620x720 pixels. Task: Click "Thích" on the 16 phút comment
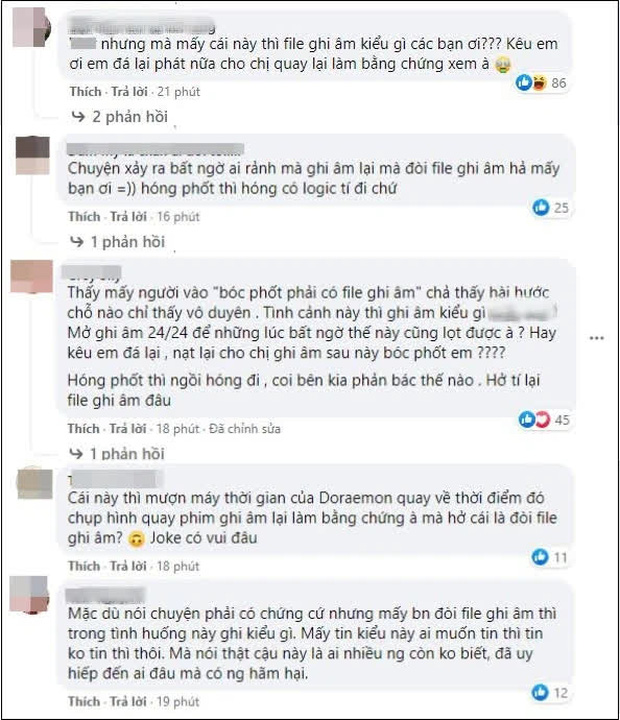click(85, 217)
